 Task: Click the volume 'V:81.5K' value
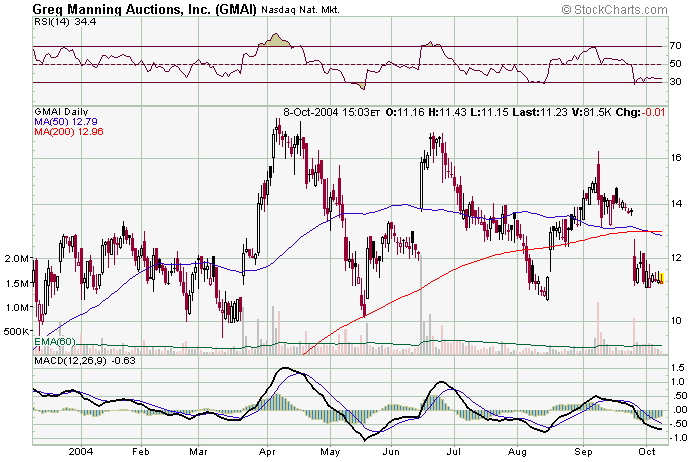[x=591, y=112]
